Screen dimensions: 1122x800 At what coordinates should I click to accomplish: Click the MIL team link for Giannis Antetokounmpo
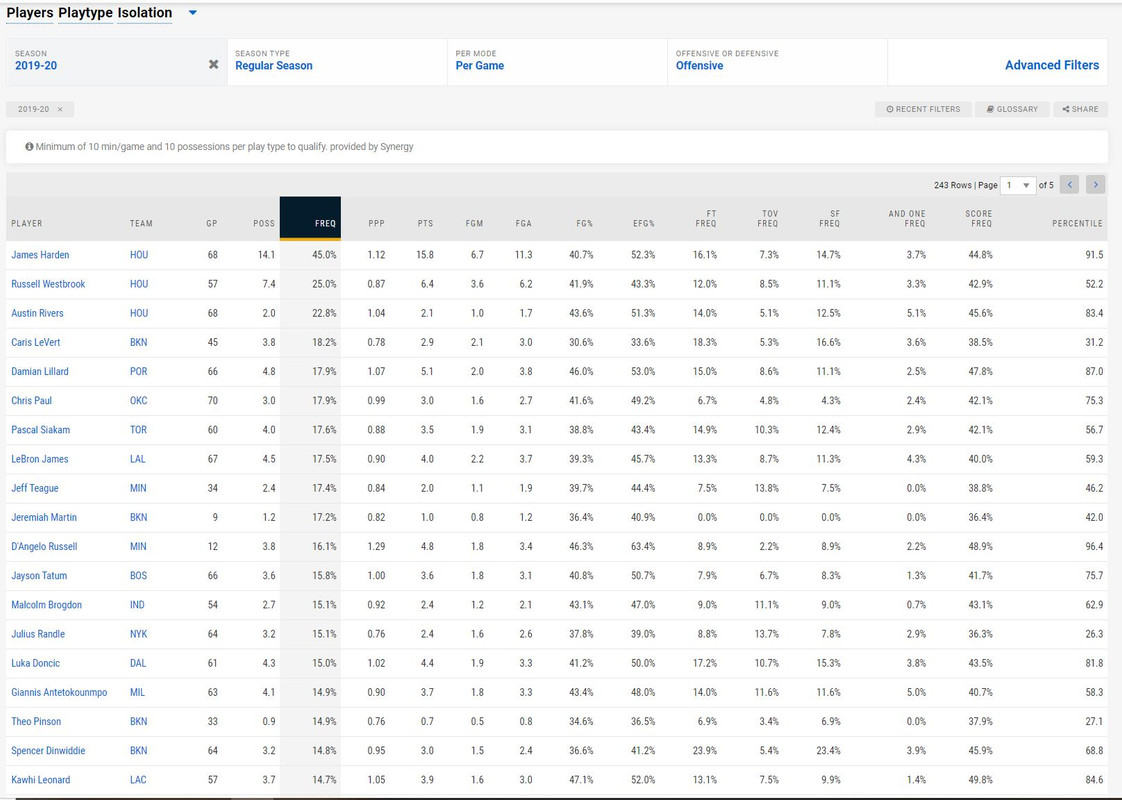pyautogui.click(x=137, y=693)
